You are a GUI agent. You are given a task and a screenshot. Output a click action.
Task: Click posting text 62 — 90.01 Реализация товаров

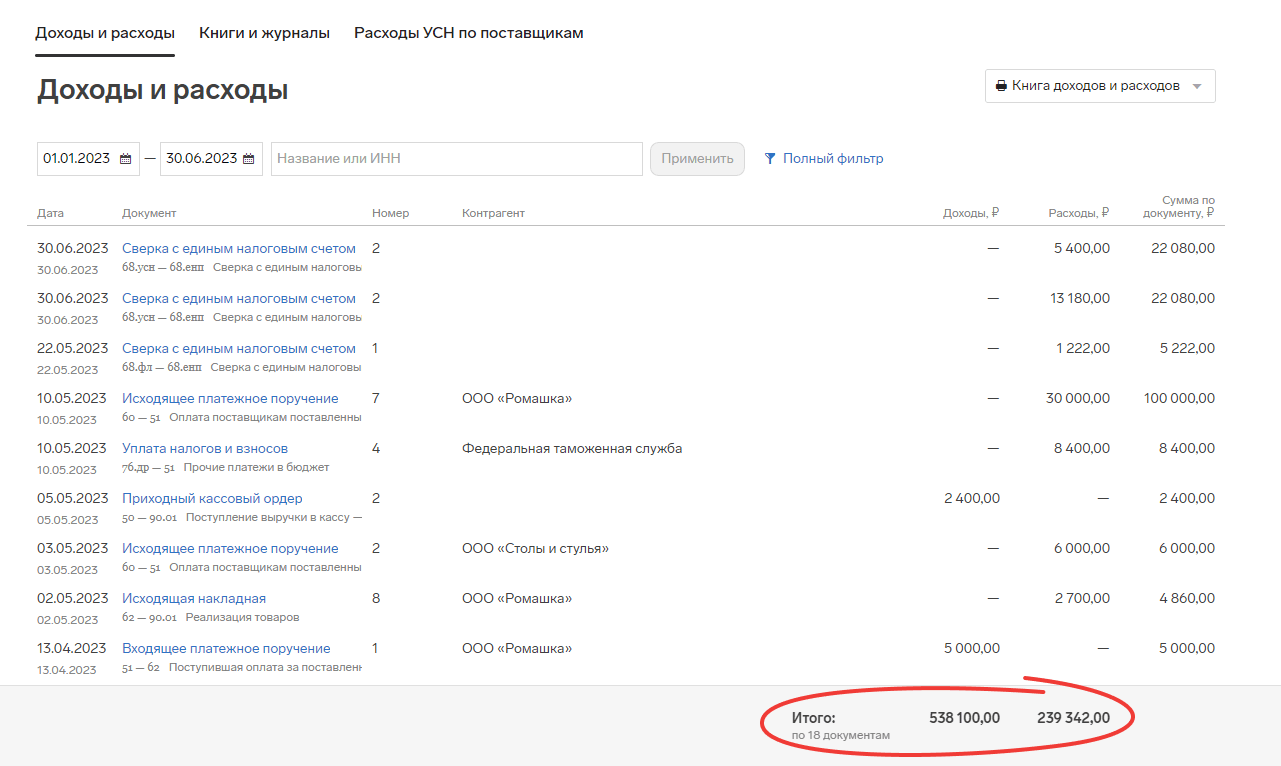pyautogui.click(x=210, y=617)
